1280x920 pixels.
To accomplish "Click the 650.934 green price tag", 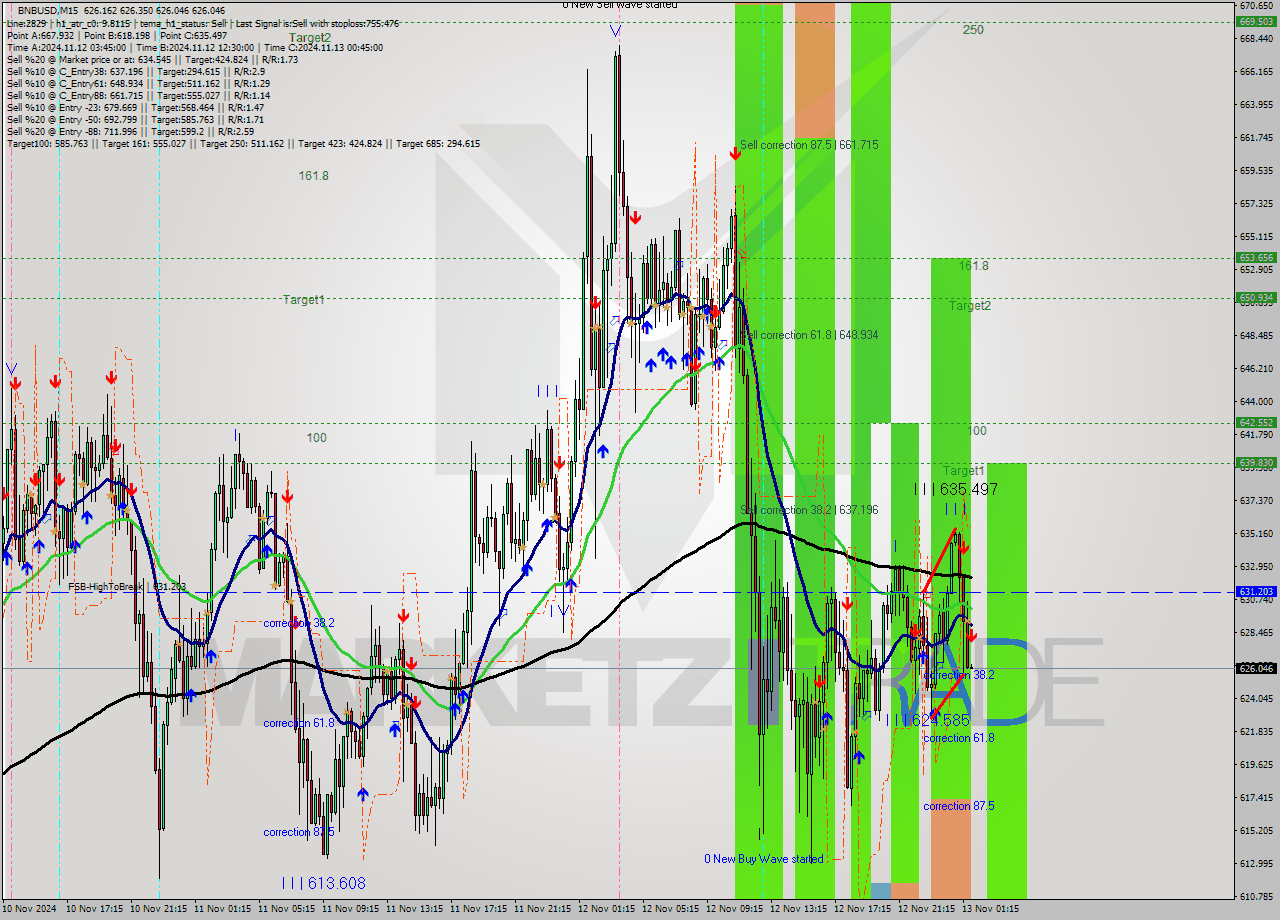I will click(1255, 298).
